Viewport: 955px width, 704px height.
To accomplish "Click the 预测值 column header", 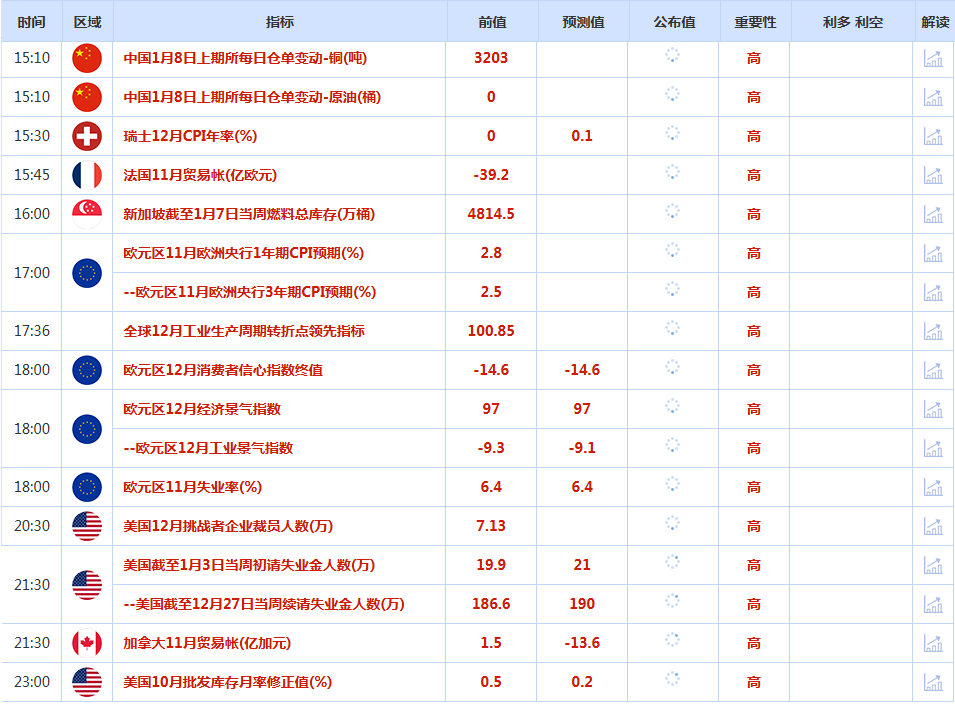I will tap(583, 22).
